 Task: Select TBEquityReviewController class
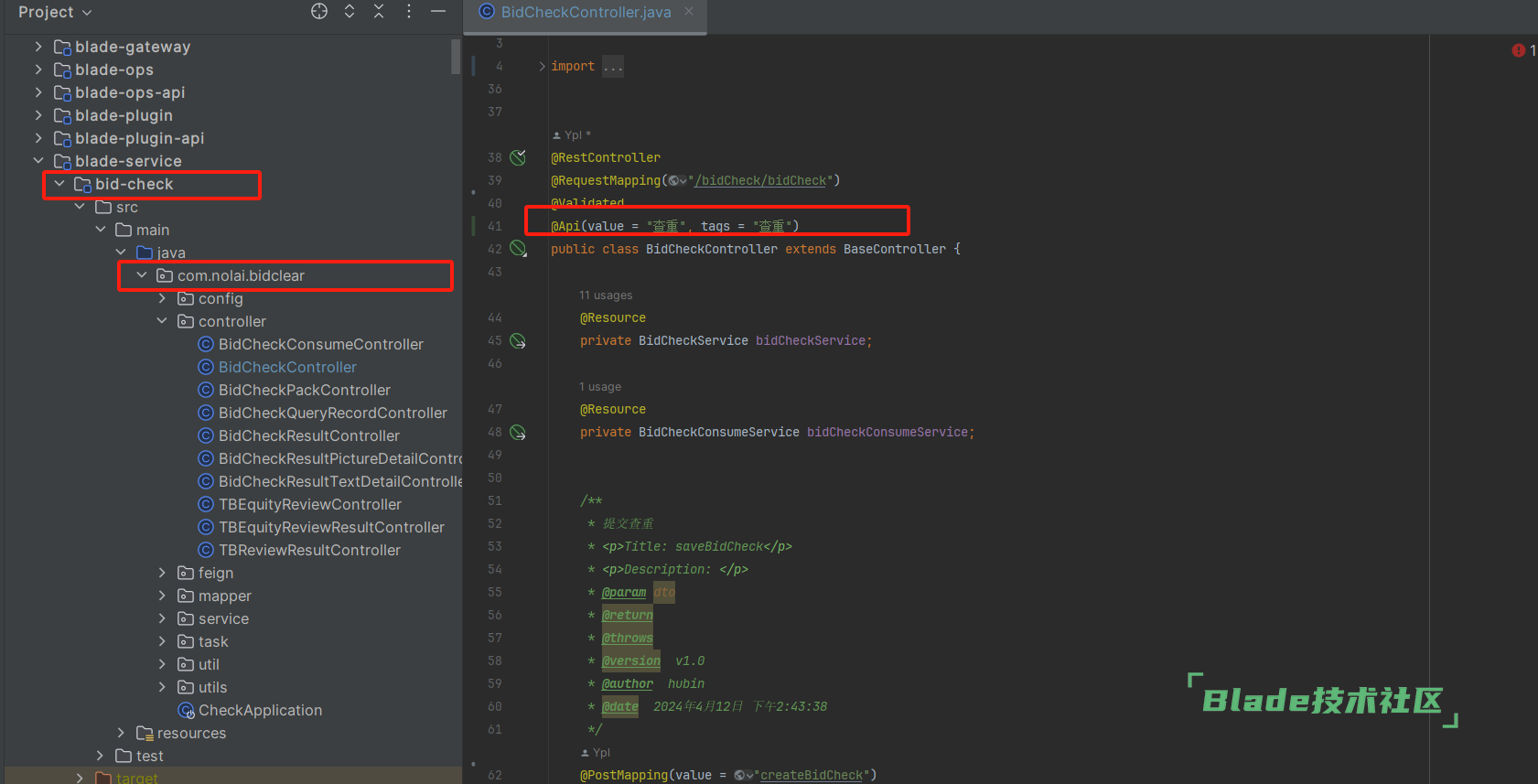click(x=310, y=504)
